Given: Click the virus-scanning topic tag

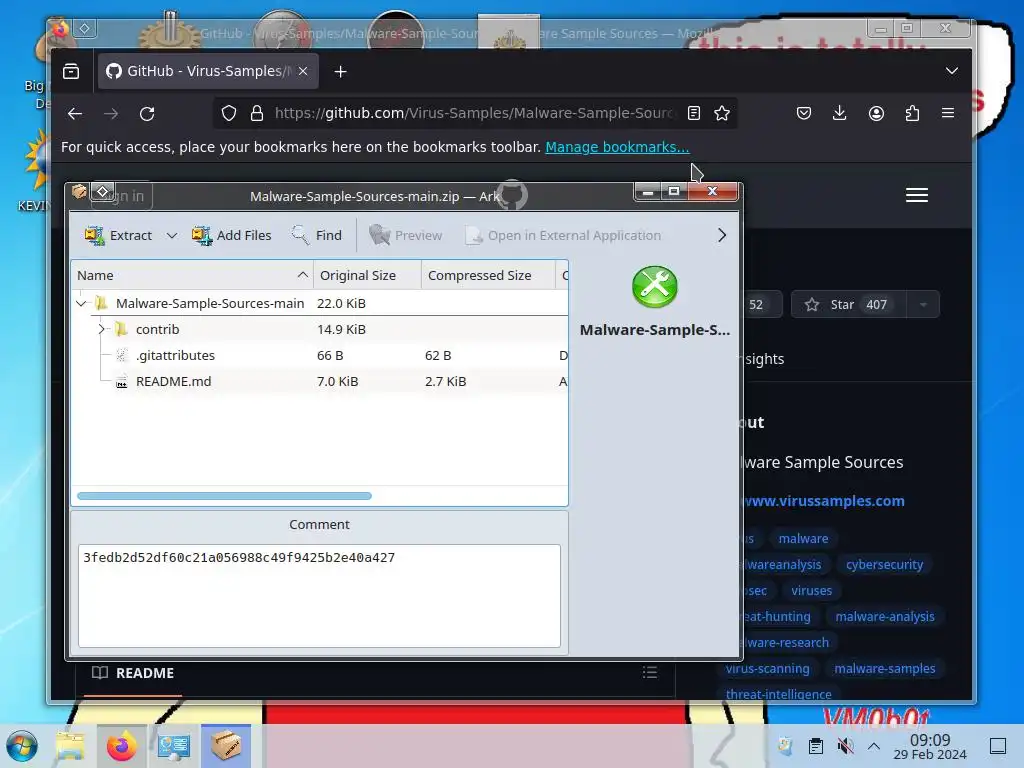Looking at the screenshot, I should click(x=767, y=669).
